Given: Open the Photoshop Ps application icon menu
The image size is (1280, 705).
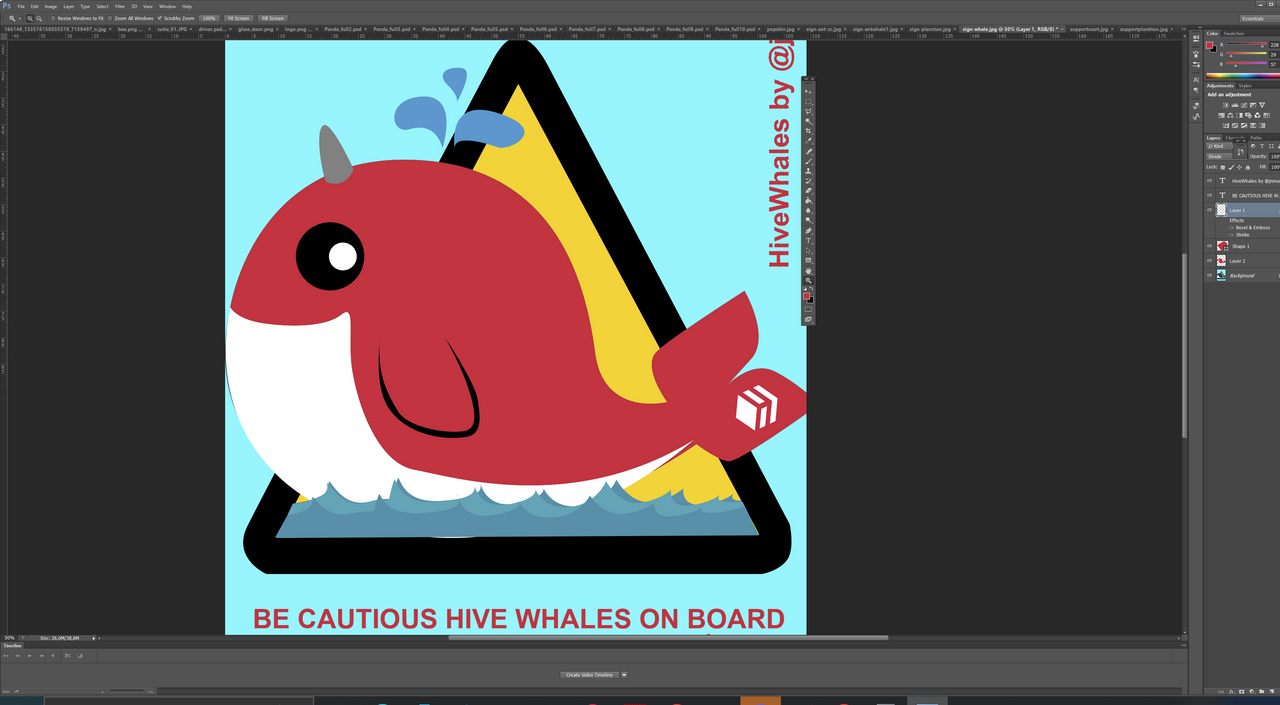Looking at the screenshot, I should [6, 6].
